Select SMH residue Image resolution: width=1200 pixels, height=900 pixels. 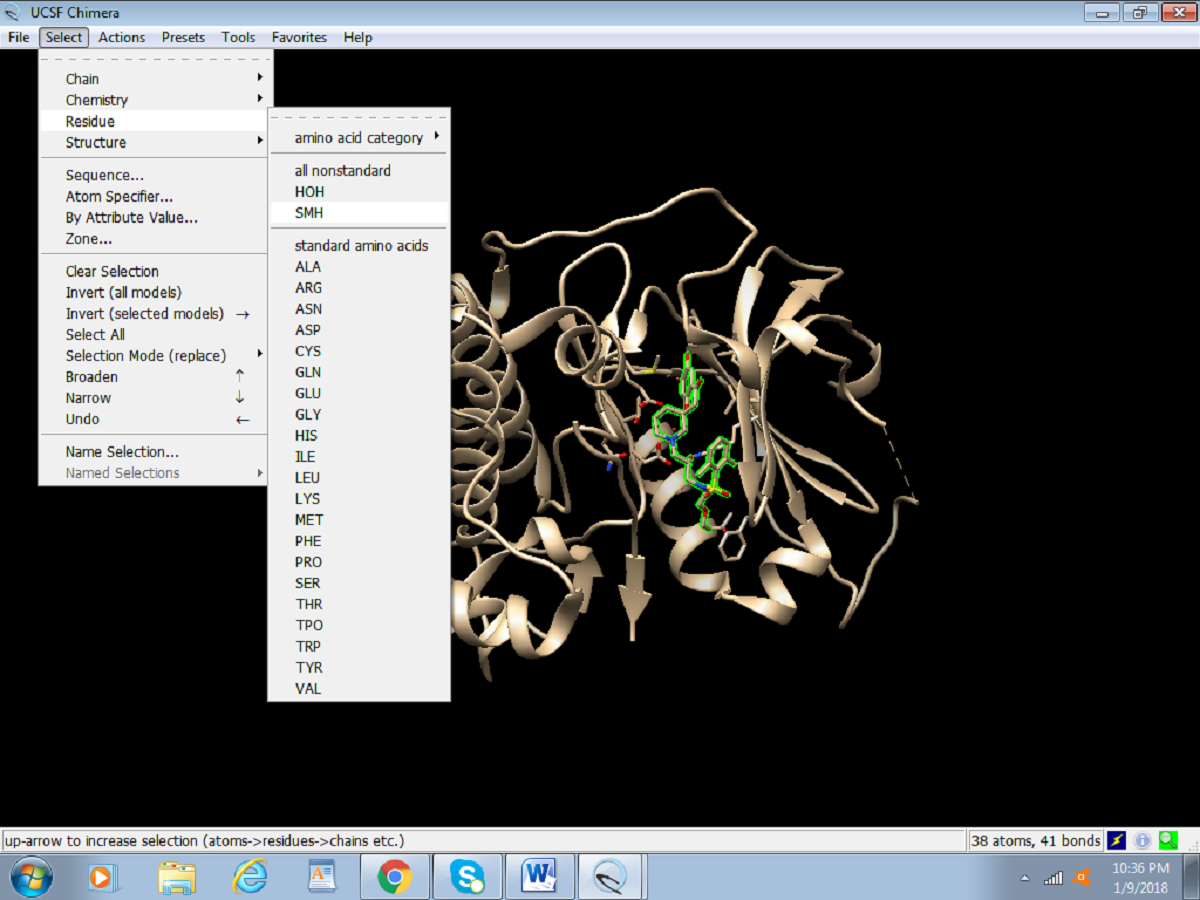point(359,213)
